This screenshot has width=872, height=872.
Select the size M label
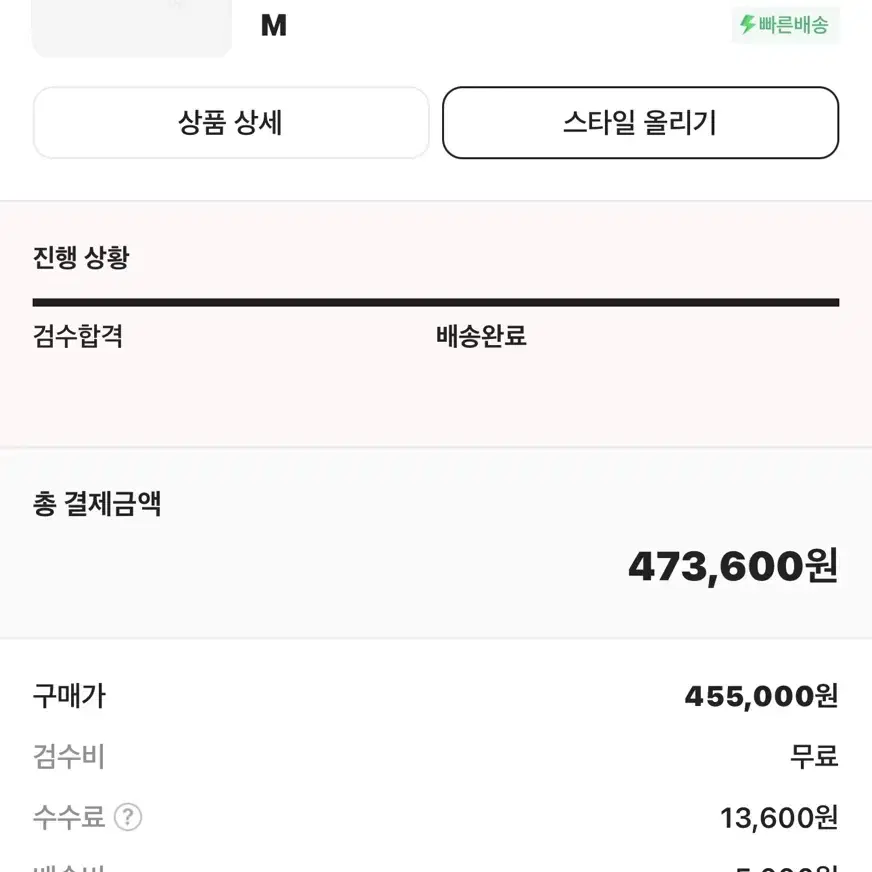(274, 26)
